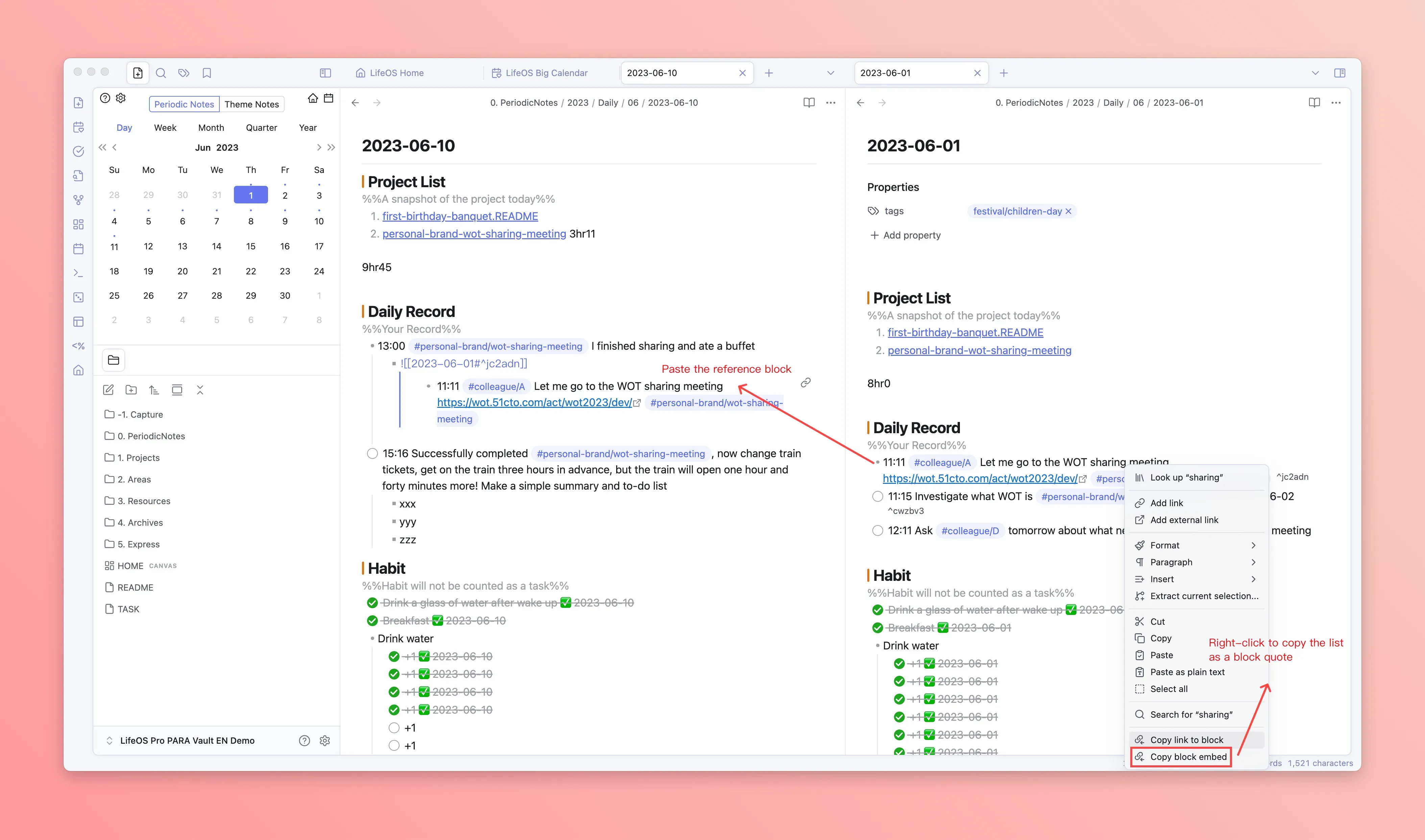Image resolution: width=1425 pixels, height=840 pixels.
Task: Expand the 0. PeriodicNotes folder
Action: 151,436
